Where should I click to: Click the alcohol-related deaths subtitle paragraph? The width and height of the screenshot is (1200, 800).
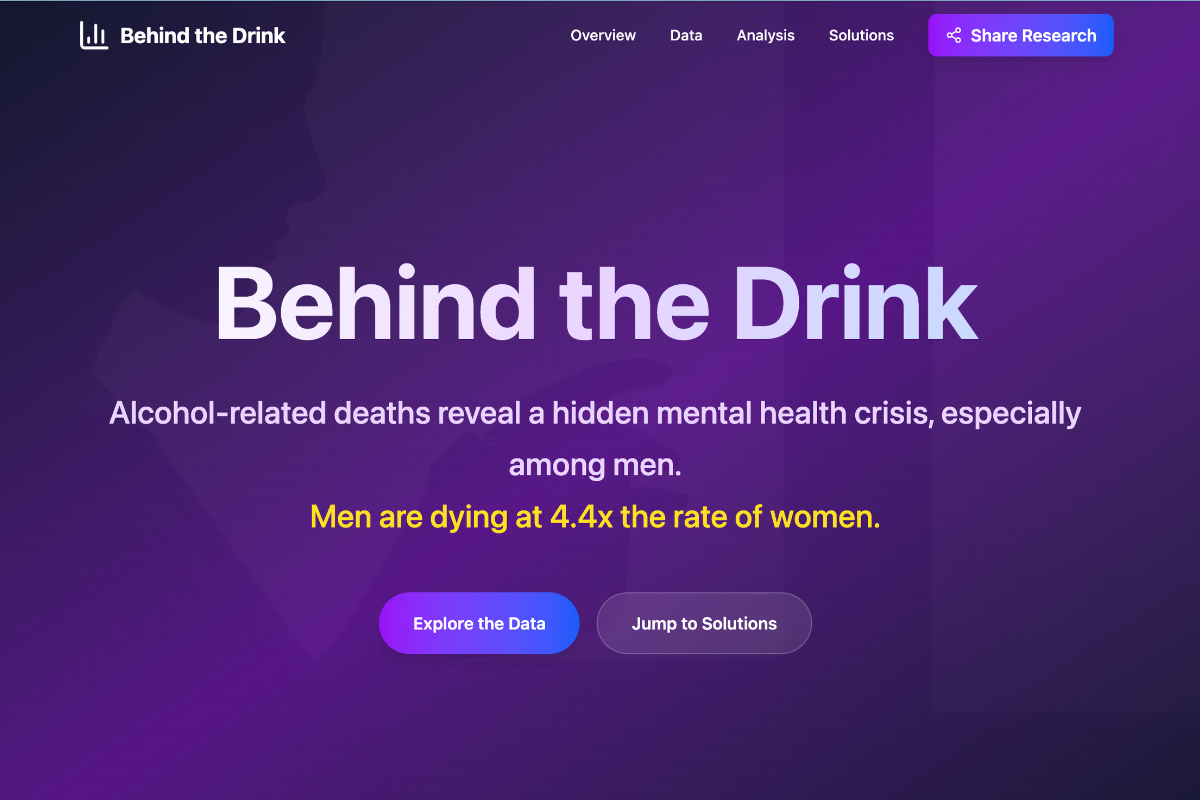coord(595,439)
